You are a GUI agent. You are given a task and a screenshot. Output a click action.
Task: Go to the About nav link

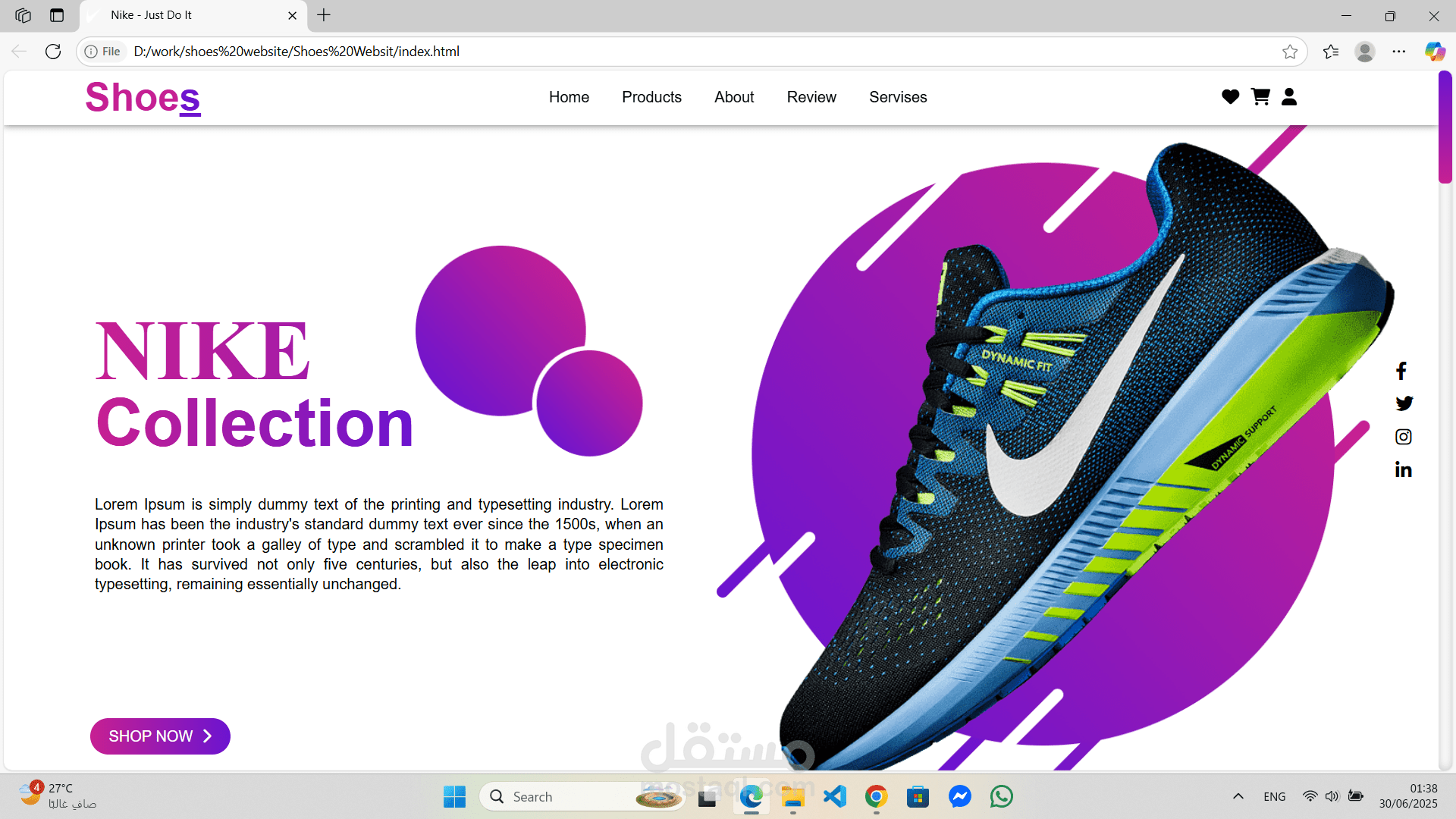[734, 97]
